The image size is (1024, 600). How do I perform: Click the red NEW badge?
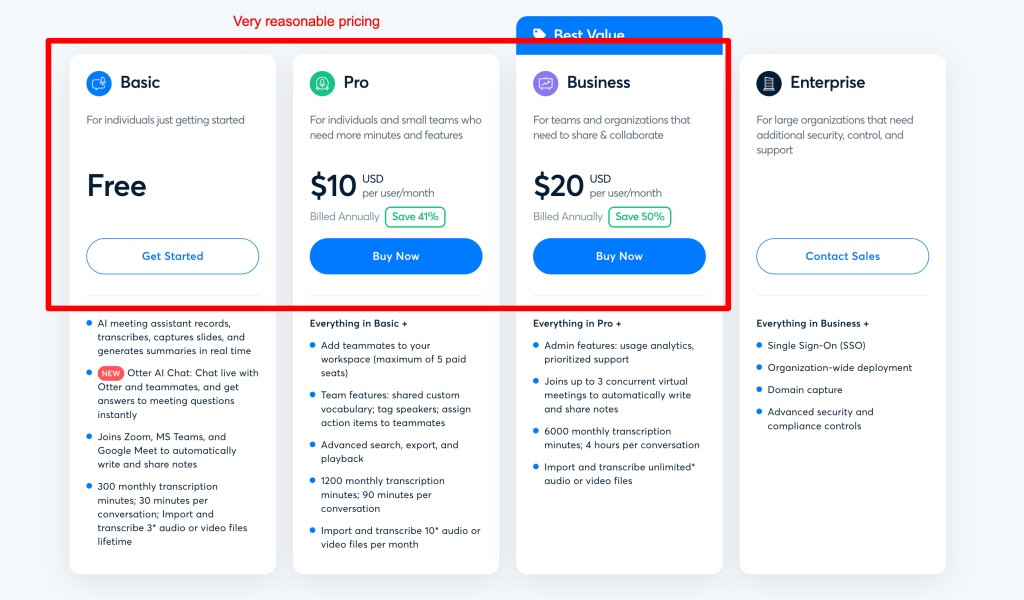click(111, 373)
